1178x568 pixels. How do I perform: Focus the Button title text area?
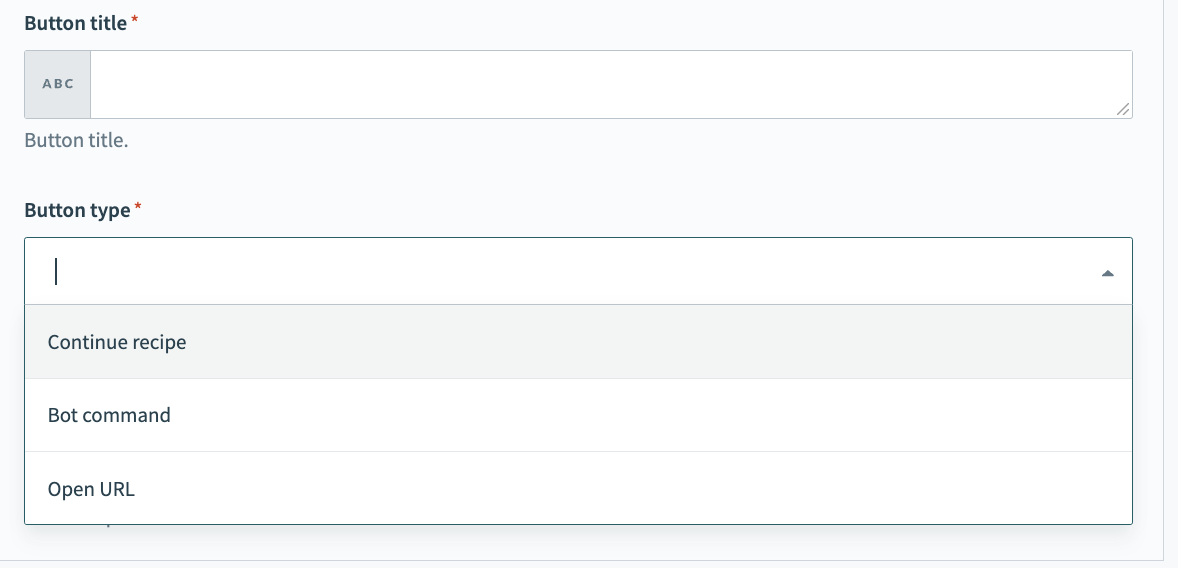pyautogui.click(x=600, y=84)
